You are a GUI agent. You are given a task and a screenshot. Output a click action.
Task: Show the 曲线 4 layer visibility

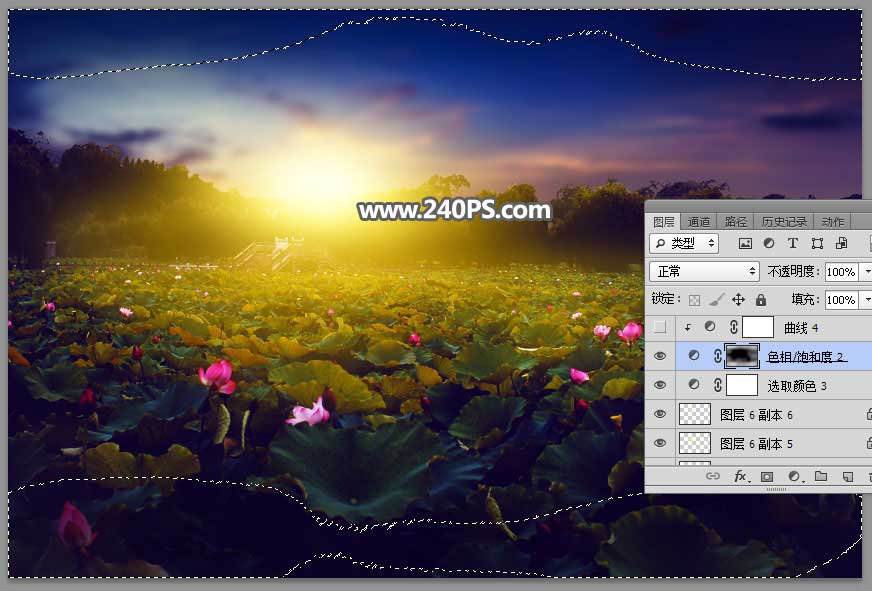pyautogui.click(x=660, y=326)
